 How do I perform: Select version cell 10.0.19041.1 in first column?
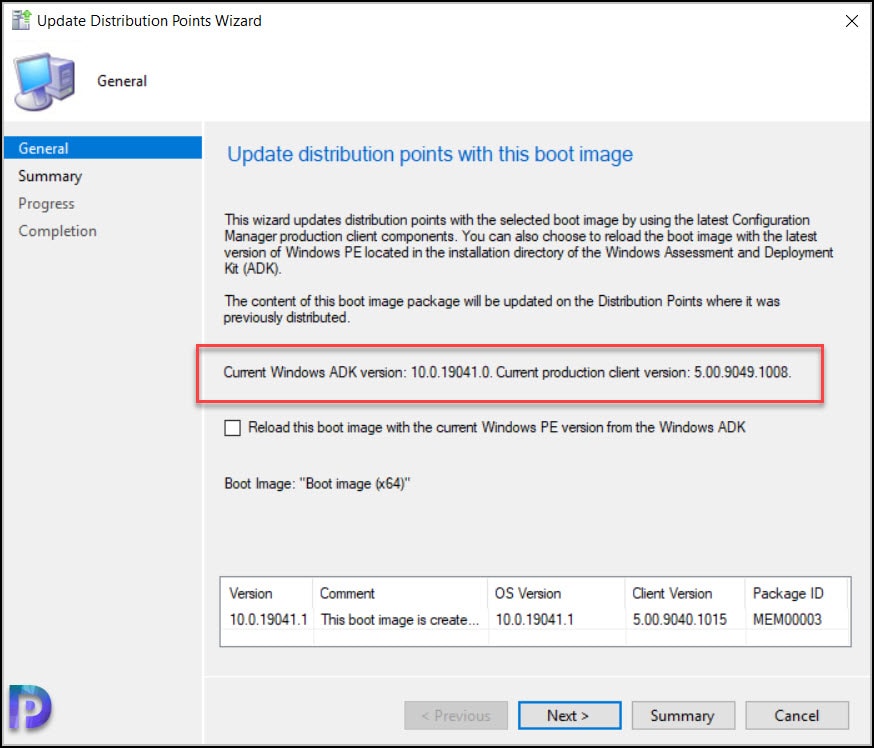[268, 619]
